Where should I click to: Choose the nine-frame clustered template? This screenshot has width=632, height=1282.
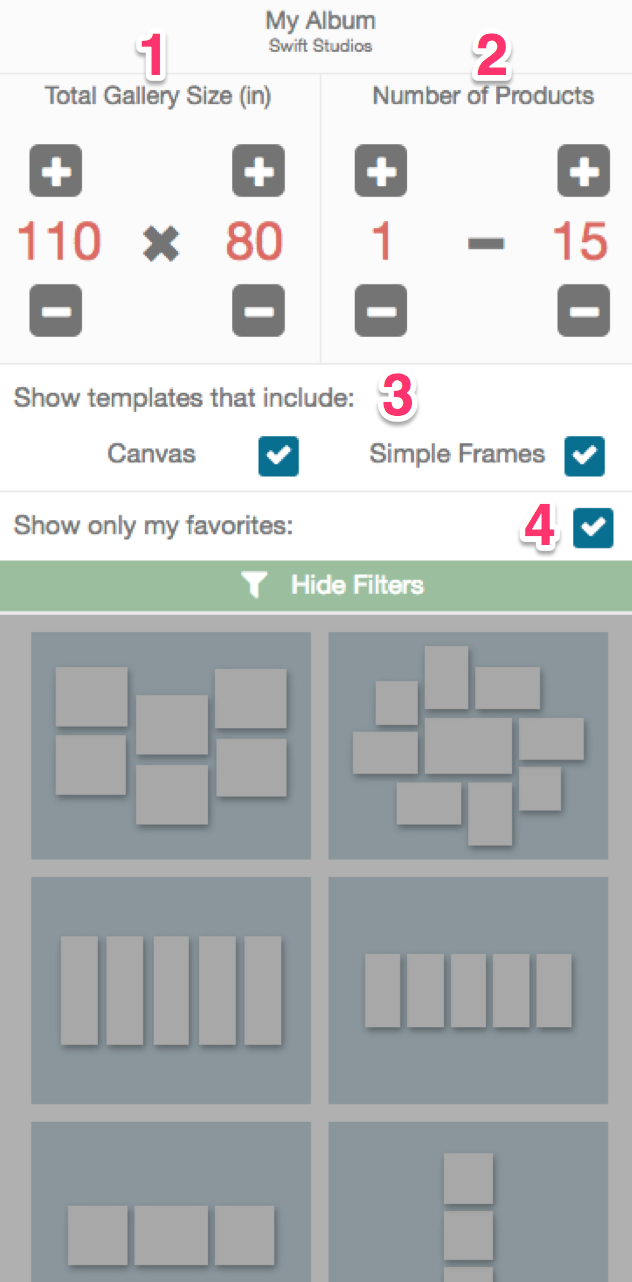coord(468,745)
